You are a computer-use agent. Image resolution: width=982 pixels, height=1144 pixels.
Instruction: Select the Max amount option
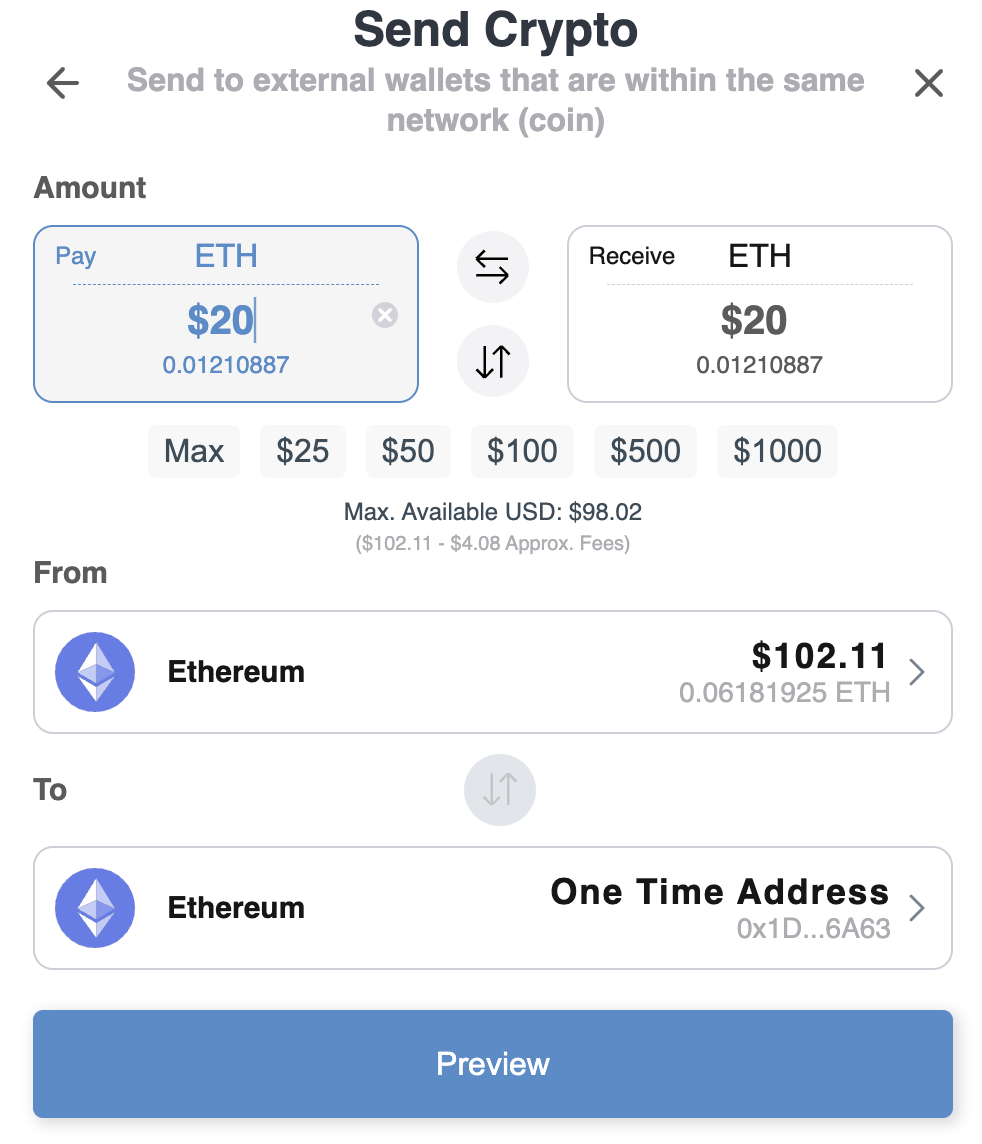coord(194,451)
